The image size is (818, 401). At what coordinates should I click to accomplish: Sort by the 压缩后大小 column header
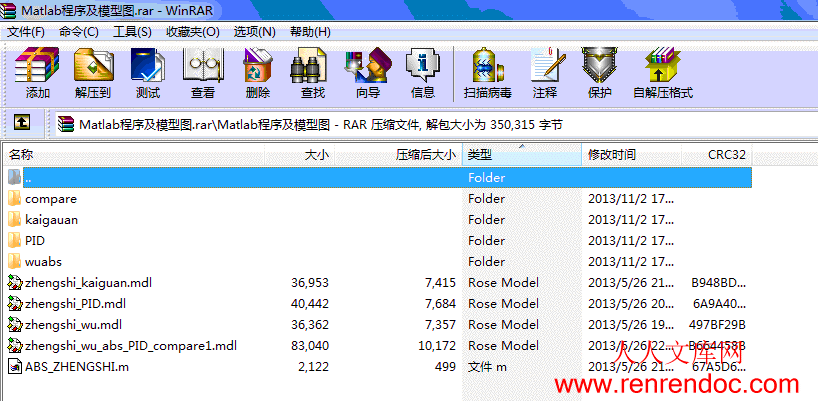(x=399, y=154)
